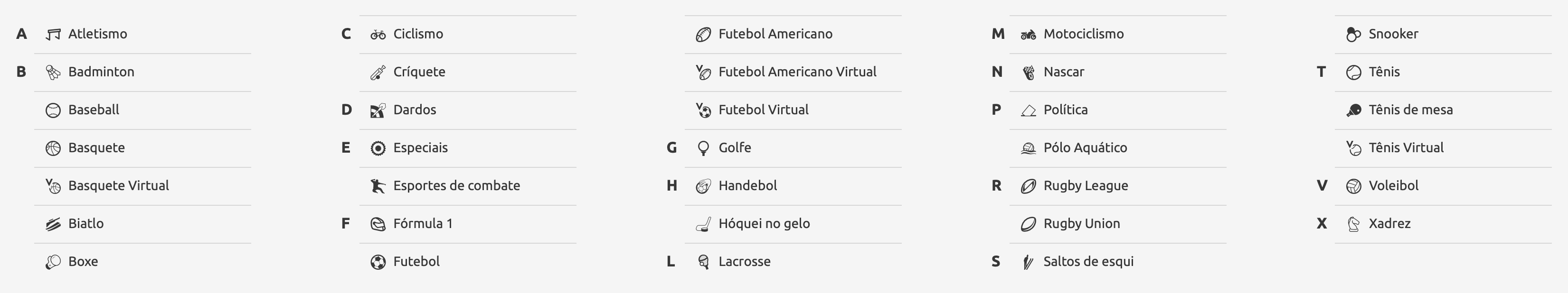Image resolution: width=1568 pixels, height=293 pixels.
Task: Open the Pólo Aquático link
Action: (x=1117, y=148)
